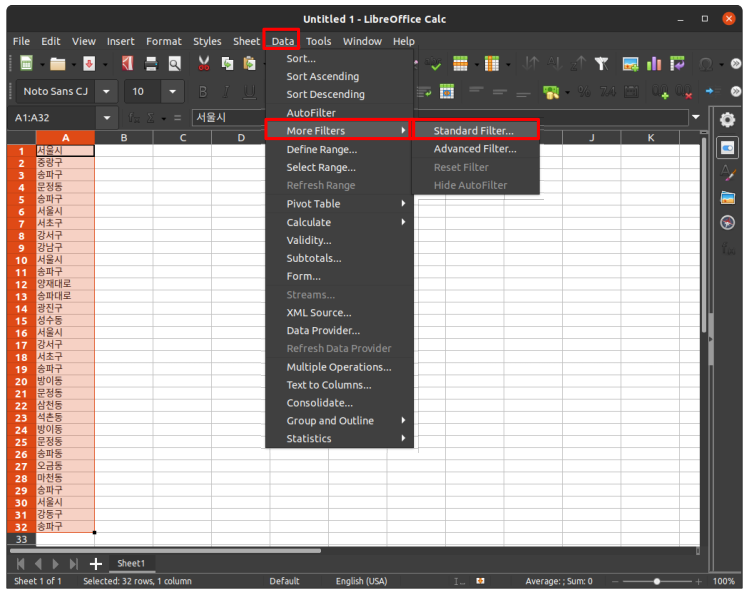Toggle the Wrap Text toolbar icon
The height and width of the screenshot is (595, 749).
(424, 91)
